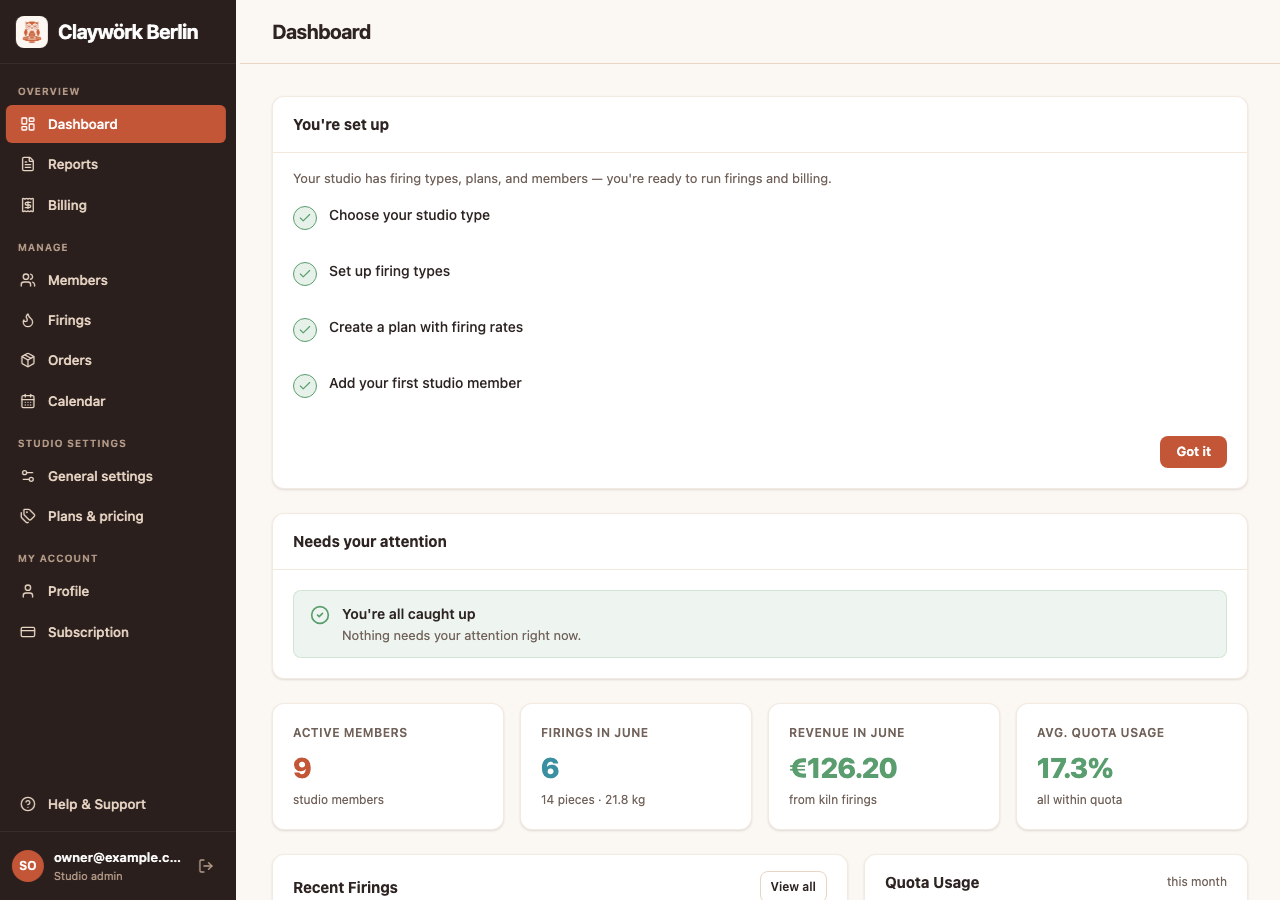The image size is (1280, 900).
Task: Click the Recent Firings heading
Action: [x=345, y=888]
